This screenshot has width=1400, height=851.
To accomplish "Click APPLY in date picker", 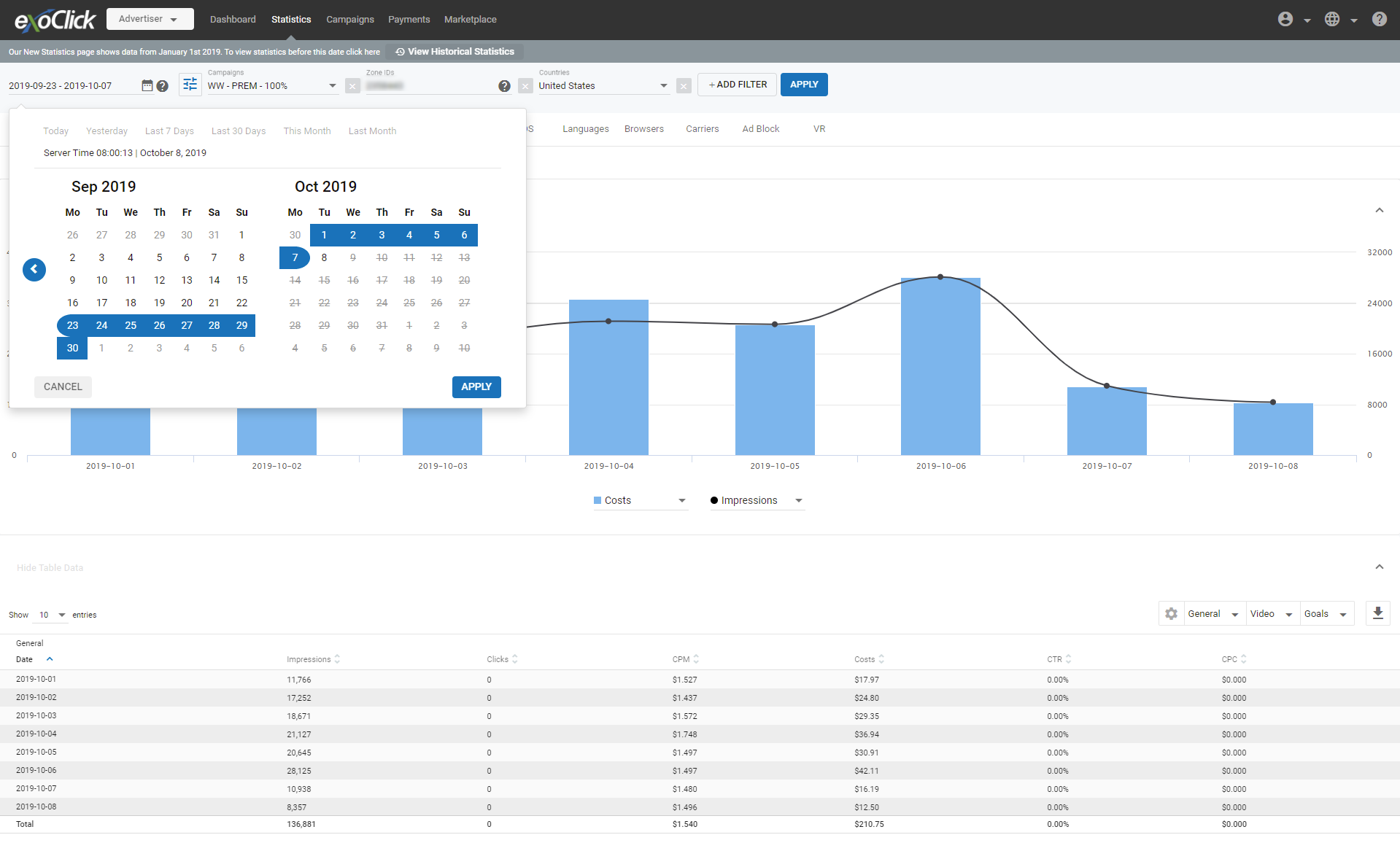I will click(x=476, y=386).
